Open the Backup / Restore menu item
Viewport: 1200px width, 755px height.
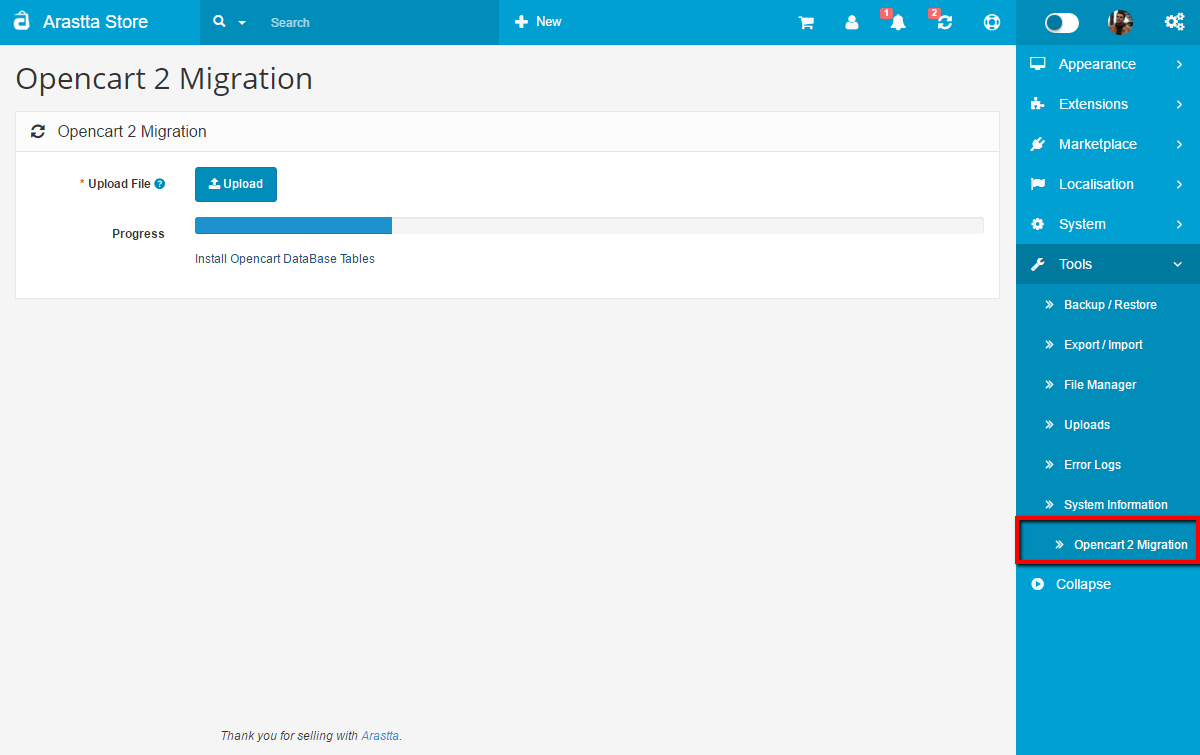click(x=1108, y=304)
